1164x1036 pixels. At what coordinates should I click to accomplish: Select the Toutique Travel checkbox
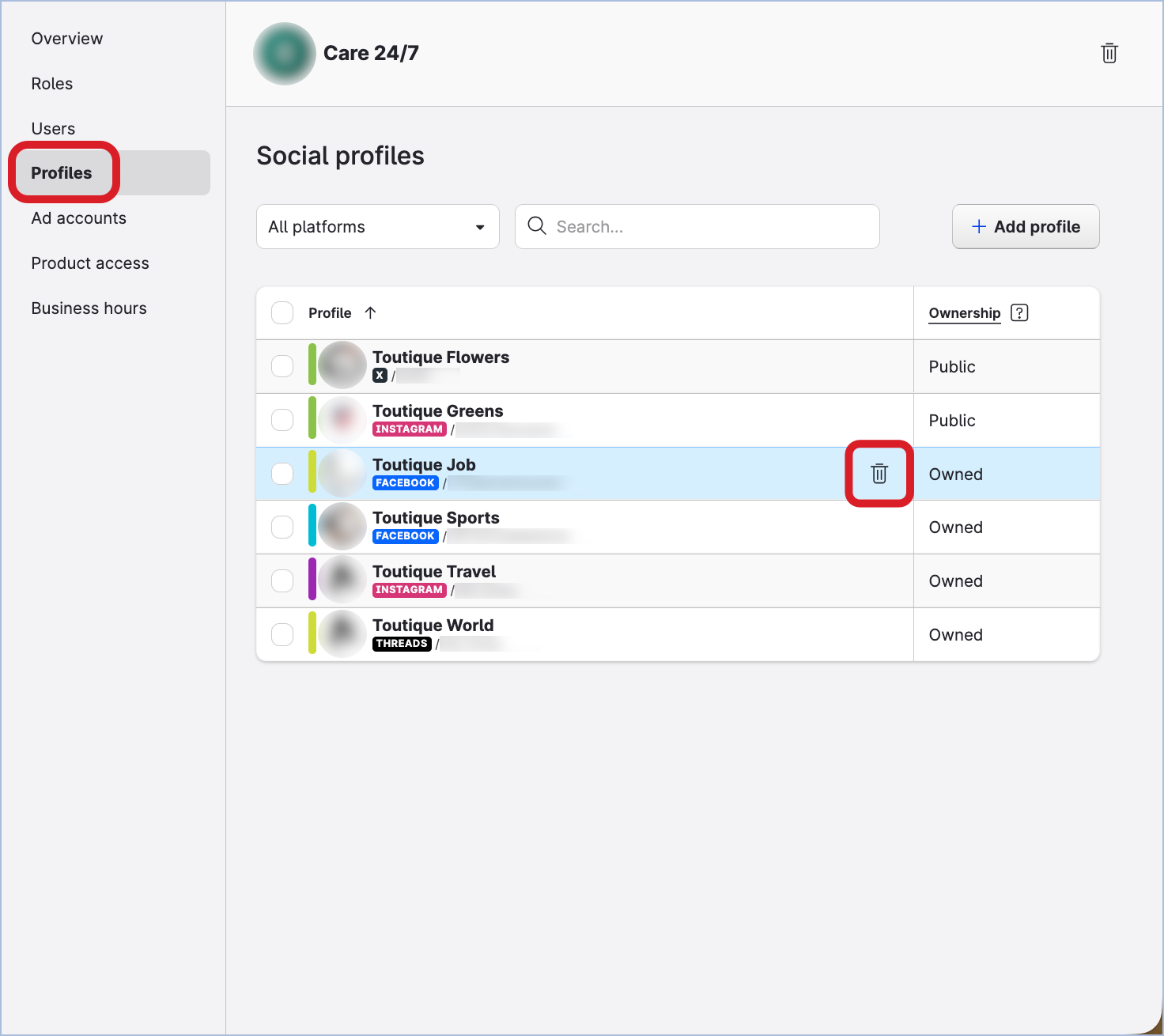(282, 581)
